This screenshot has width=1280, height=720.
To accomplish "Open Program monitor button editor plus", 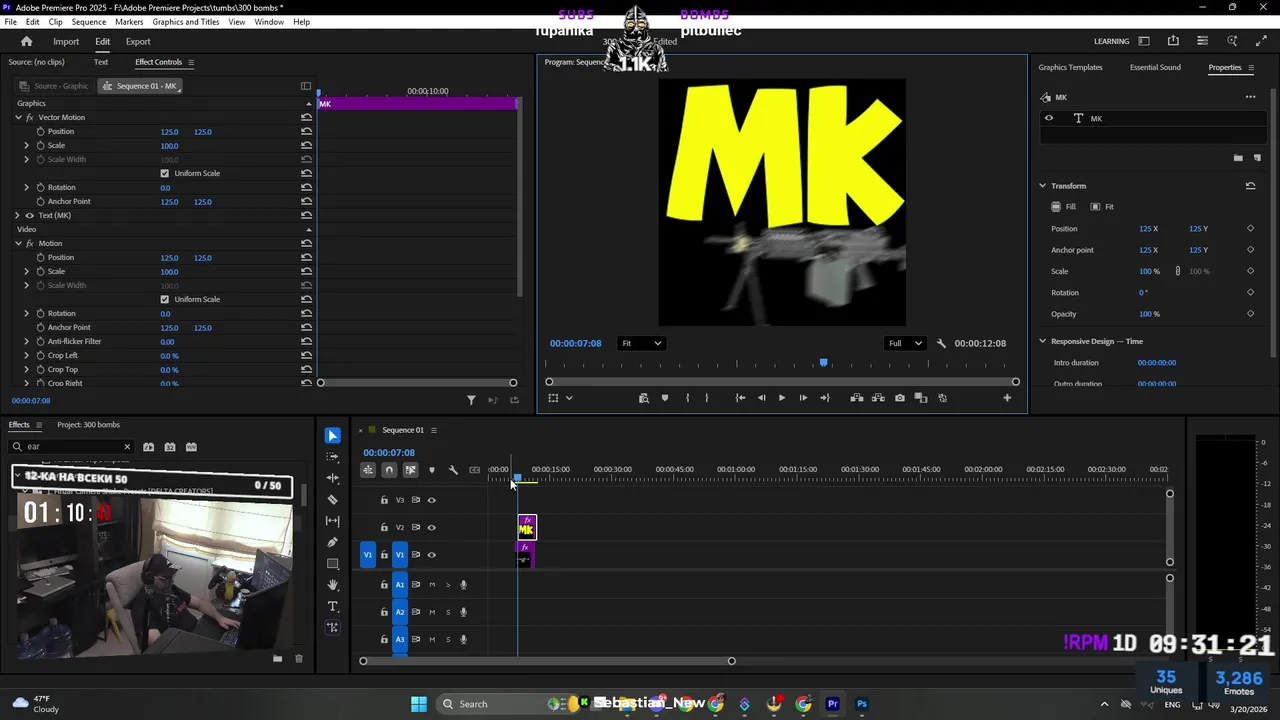I will (x=1007, y=398).
